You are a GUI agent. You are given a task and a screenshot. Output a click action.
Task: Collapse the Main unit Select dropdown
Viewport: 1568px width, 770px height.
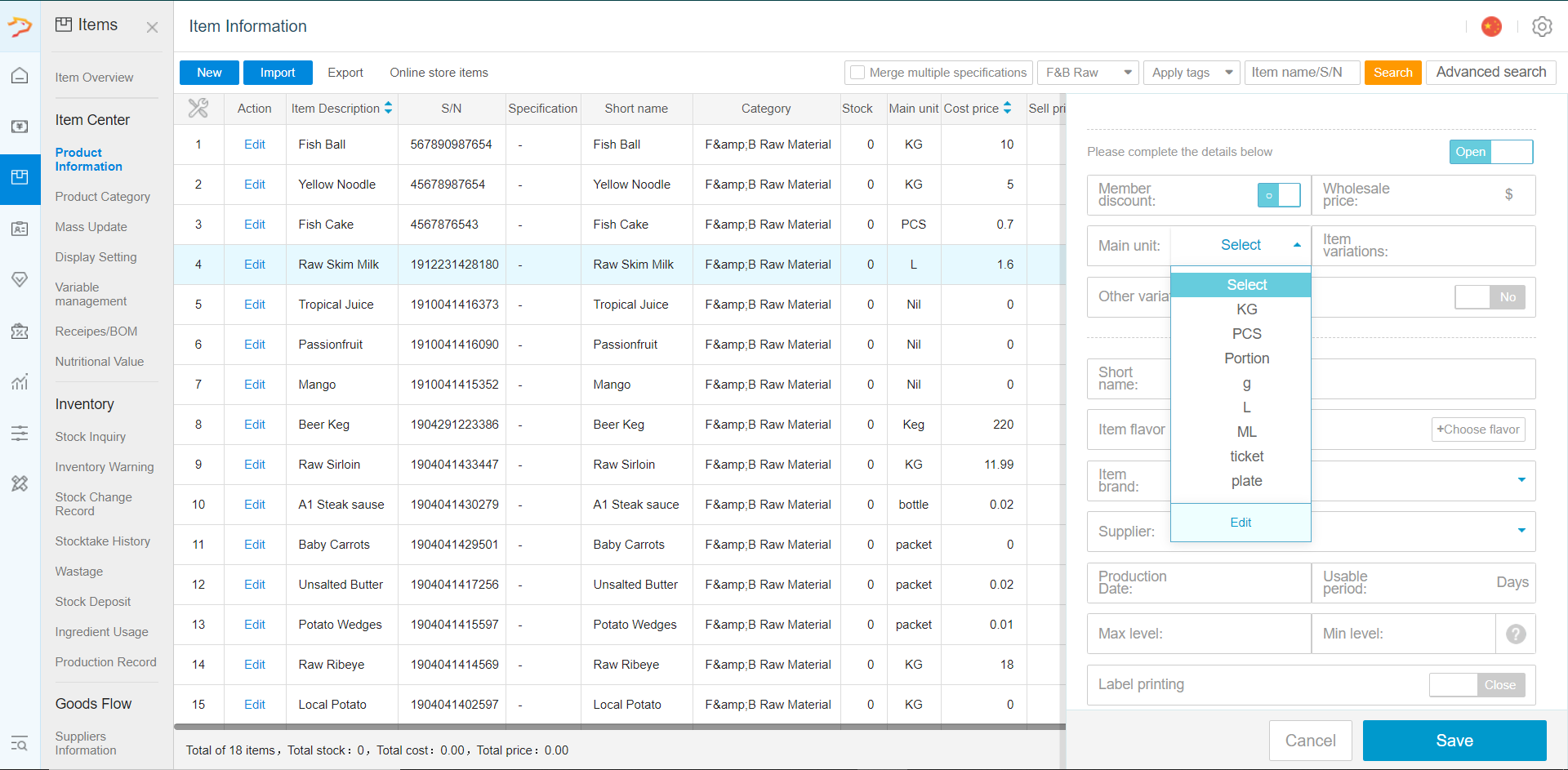point(1241,245)
